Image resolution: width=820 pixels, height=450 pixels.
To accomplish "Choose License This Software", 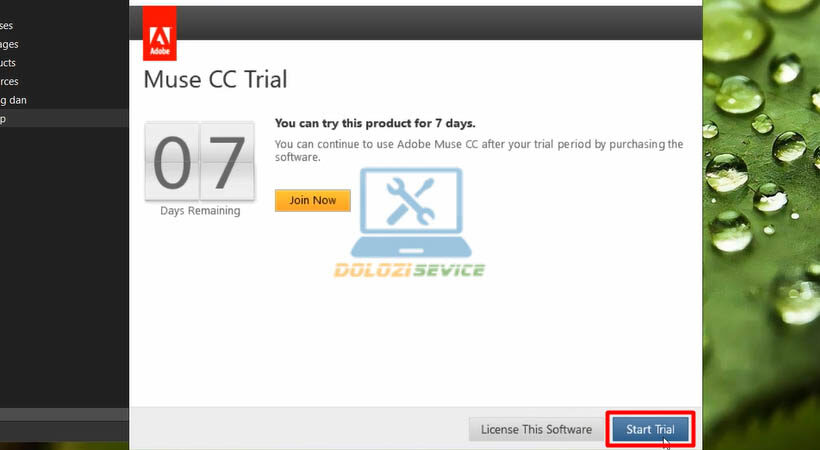I will tap(536, 429).
